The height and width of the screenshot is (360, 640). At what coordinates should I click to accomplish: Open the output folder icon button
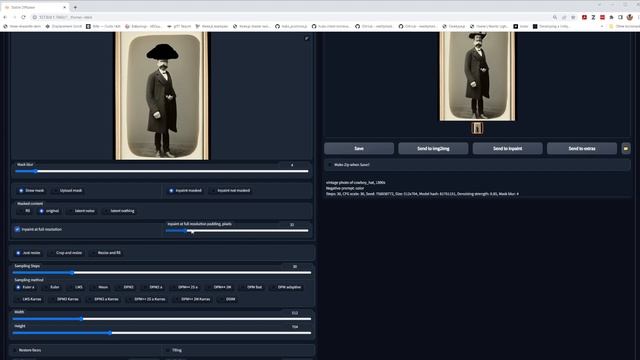coord(626,149)
